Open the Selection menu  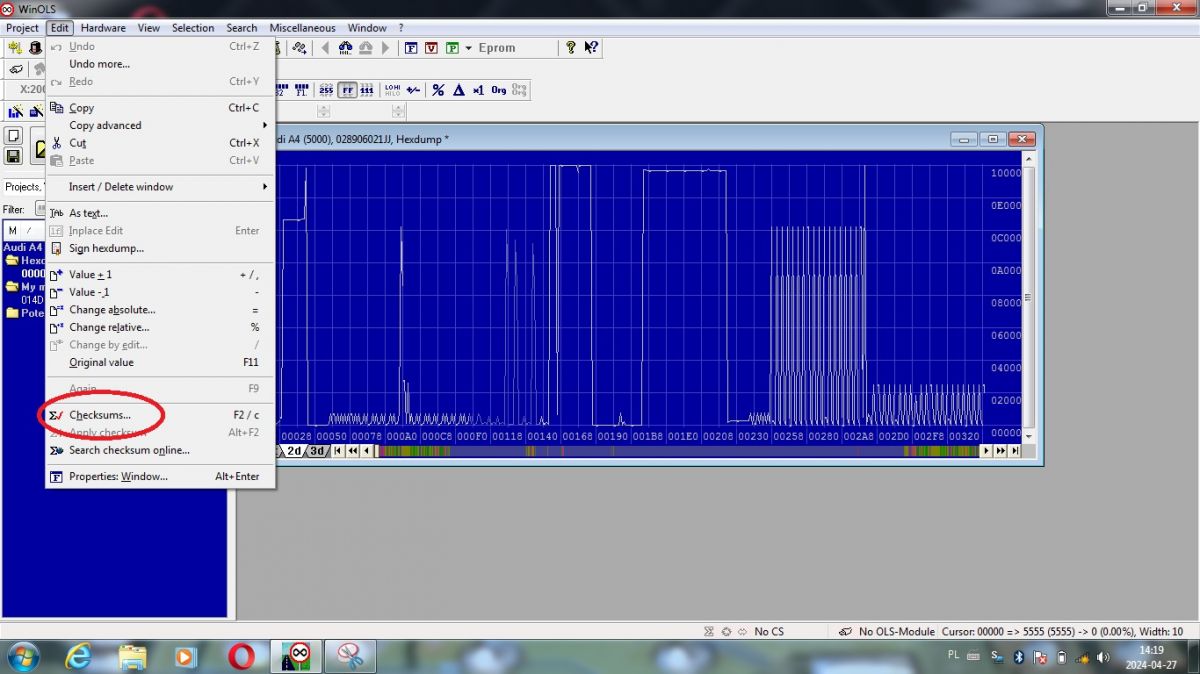point(193,28)
